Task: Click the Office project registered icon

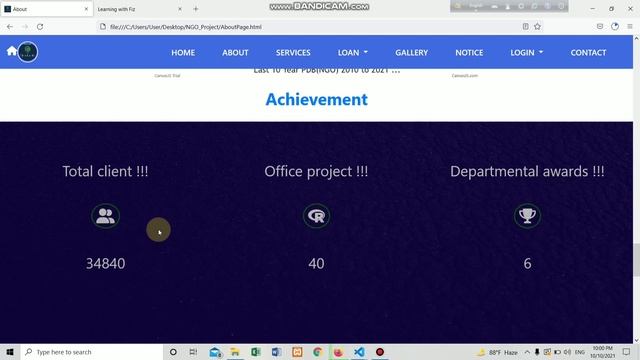Action: point(316,216)
